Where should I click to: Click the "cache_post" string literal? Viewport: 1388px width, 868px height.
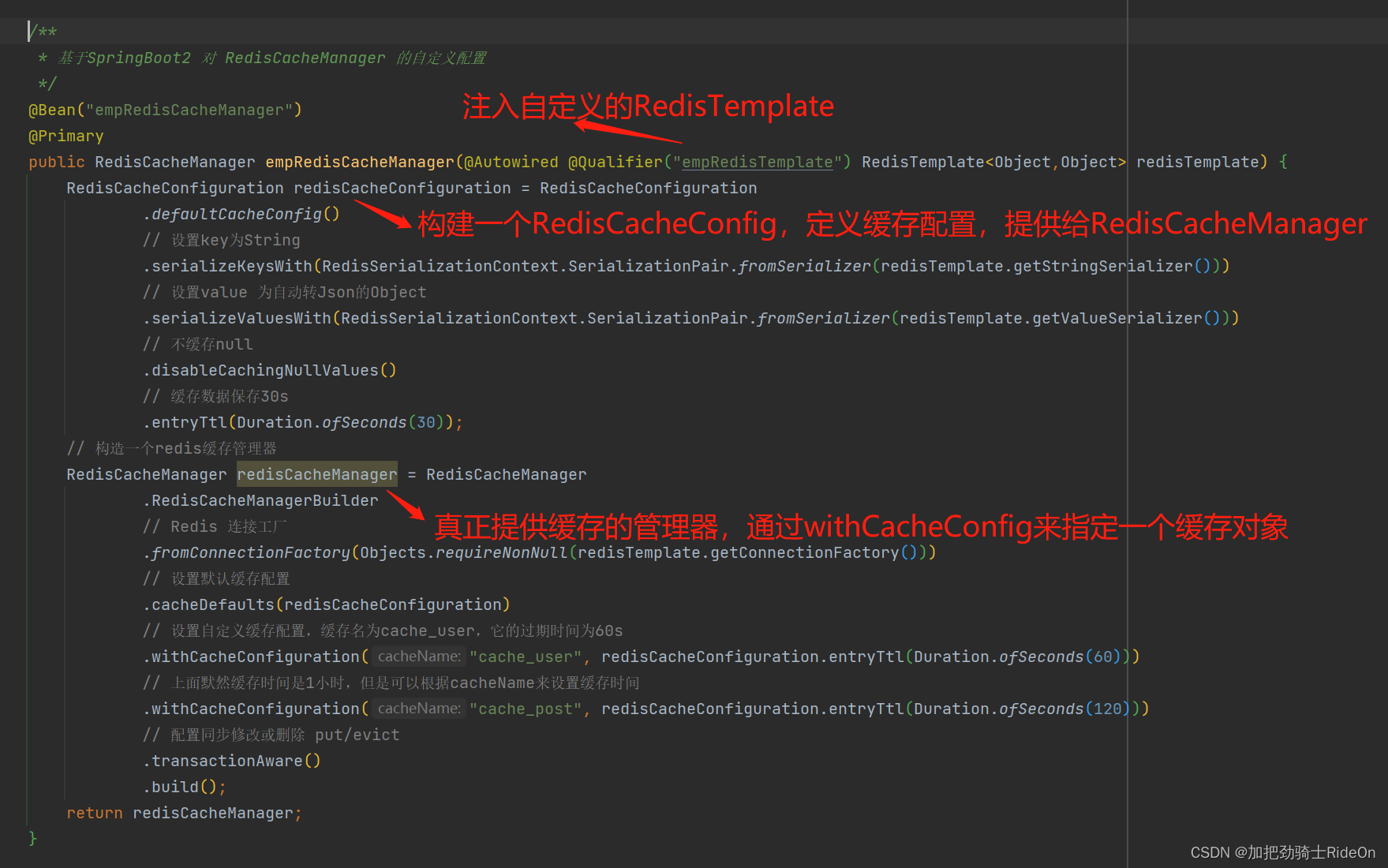click(526, 709)
